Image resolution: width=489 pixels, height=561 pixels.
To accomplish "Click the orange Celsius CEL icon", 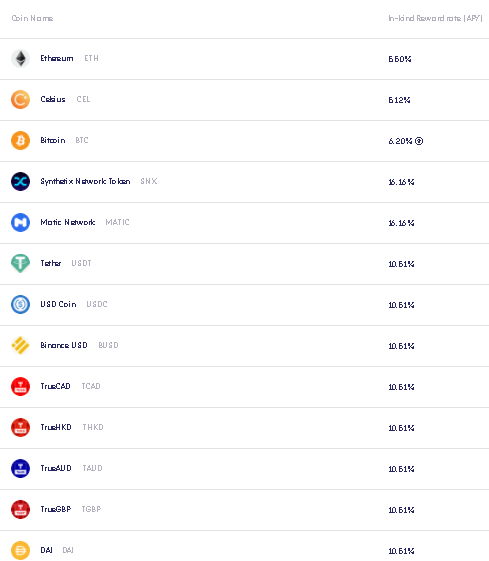I will coord(20,99).
